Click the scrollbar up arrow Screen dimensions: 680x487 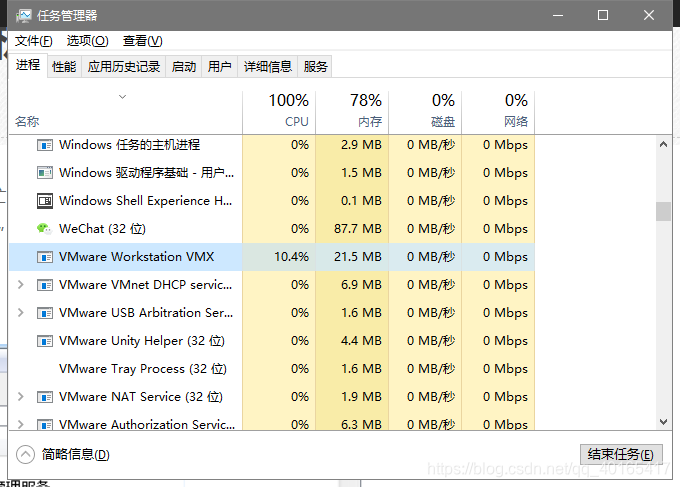(x=663, y=144)
